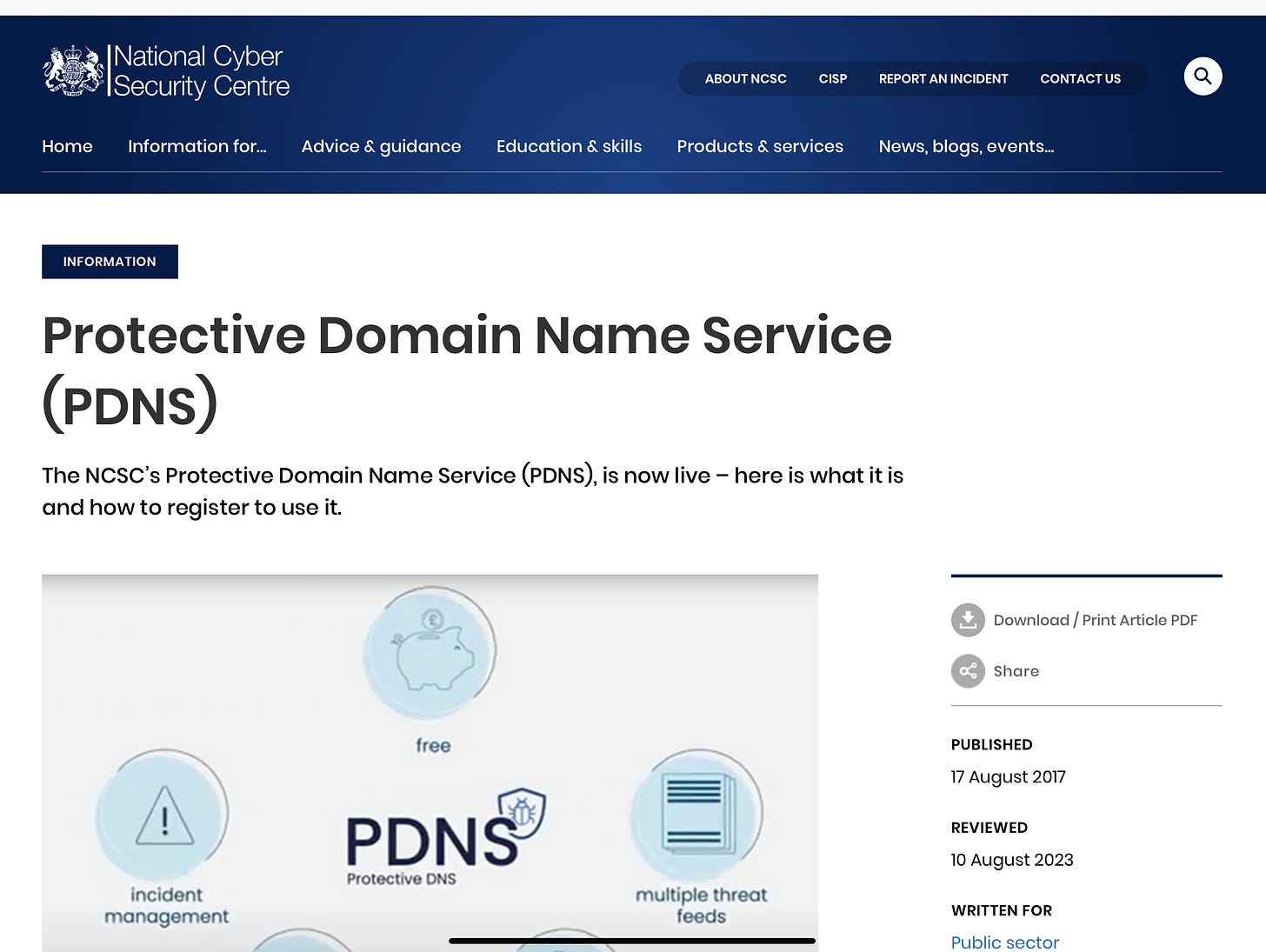Click the intro paragraph about PDNS now live
This screenshot has height=952, width=1266.
point(472,491)
